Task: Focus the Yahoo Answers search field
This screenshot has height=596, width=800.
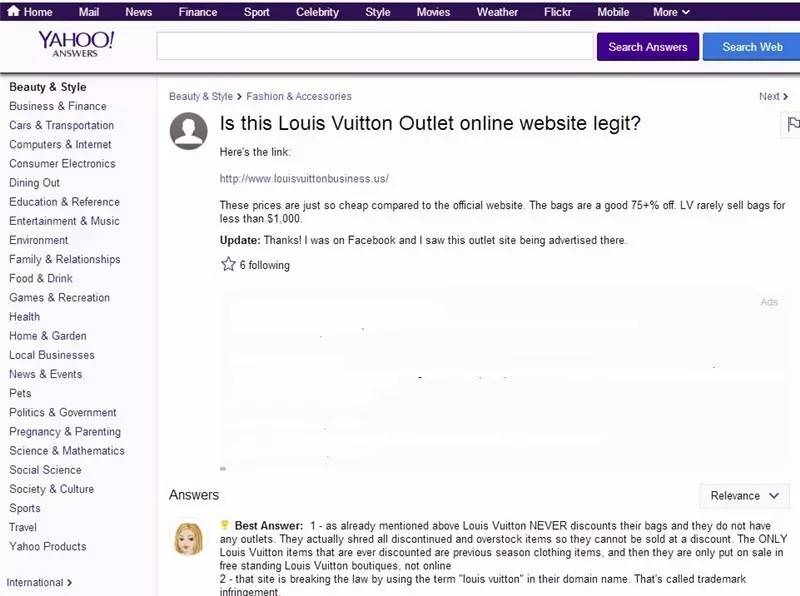Action: [x=375, y=46]
